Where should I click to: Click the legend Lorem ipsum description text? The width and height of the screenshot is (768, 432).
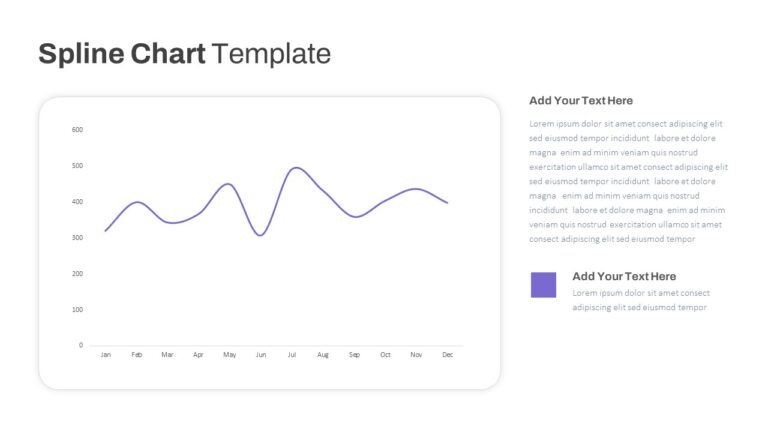pos(641,300)
